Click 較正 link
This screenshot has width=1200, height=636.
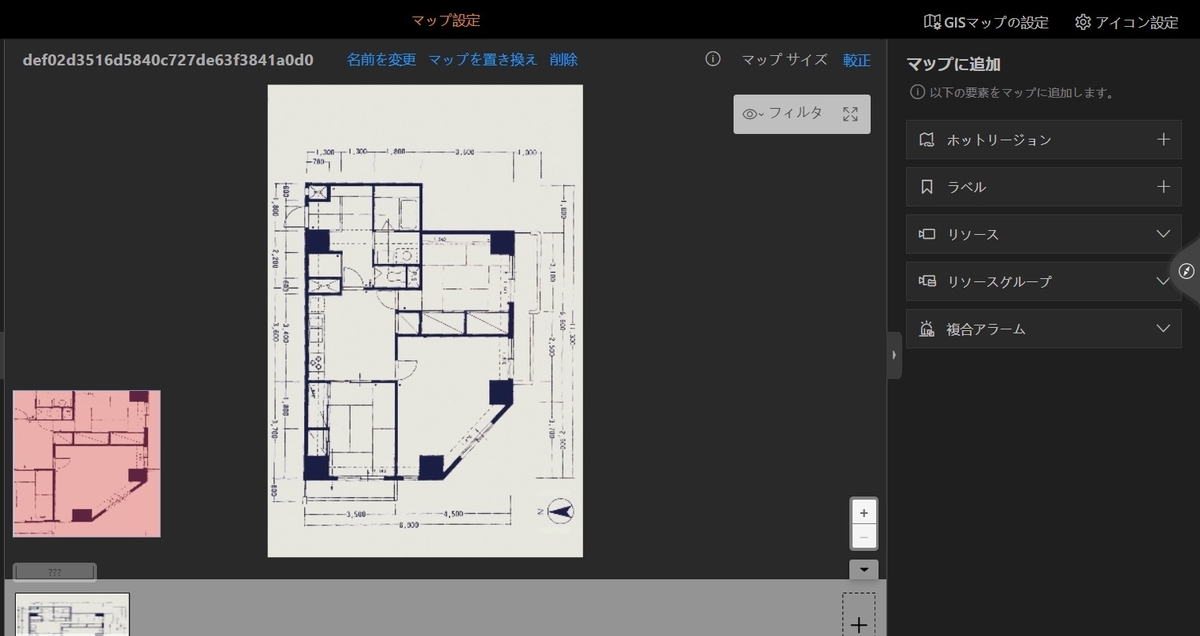click(857, 60)
